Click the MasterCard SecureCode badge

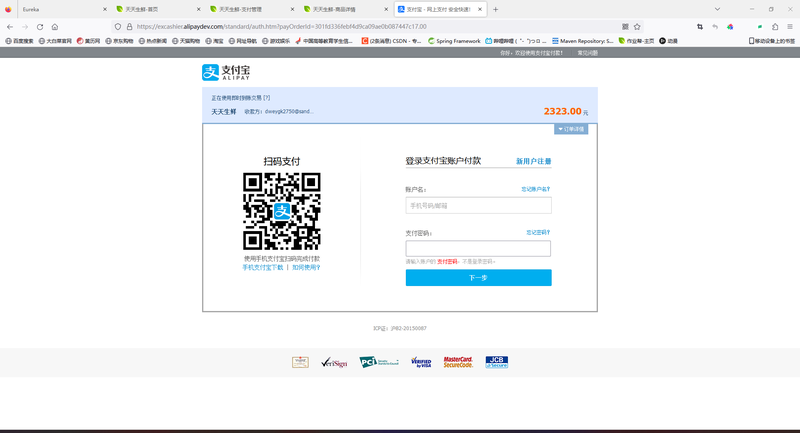tap(458, 362)
